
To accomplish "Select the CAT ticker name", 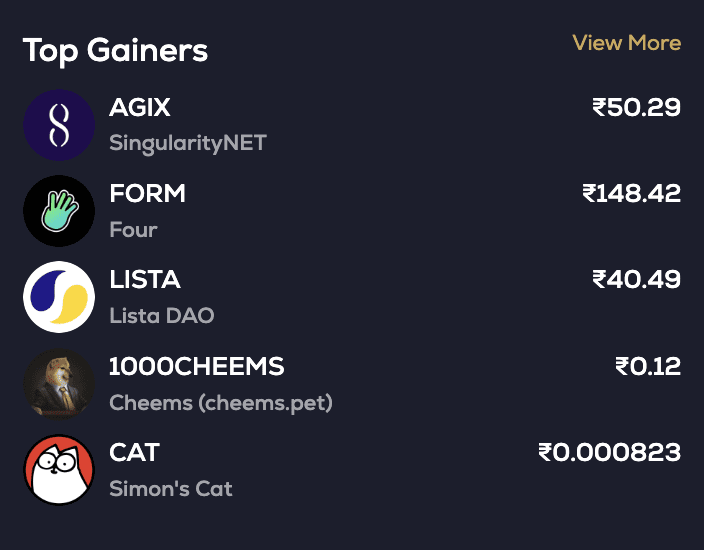I will pyautogui.click(x=134, y=453).
